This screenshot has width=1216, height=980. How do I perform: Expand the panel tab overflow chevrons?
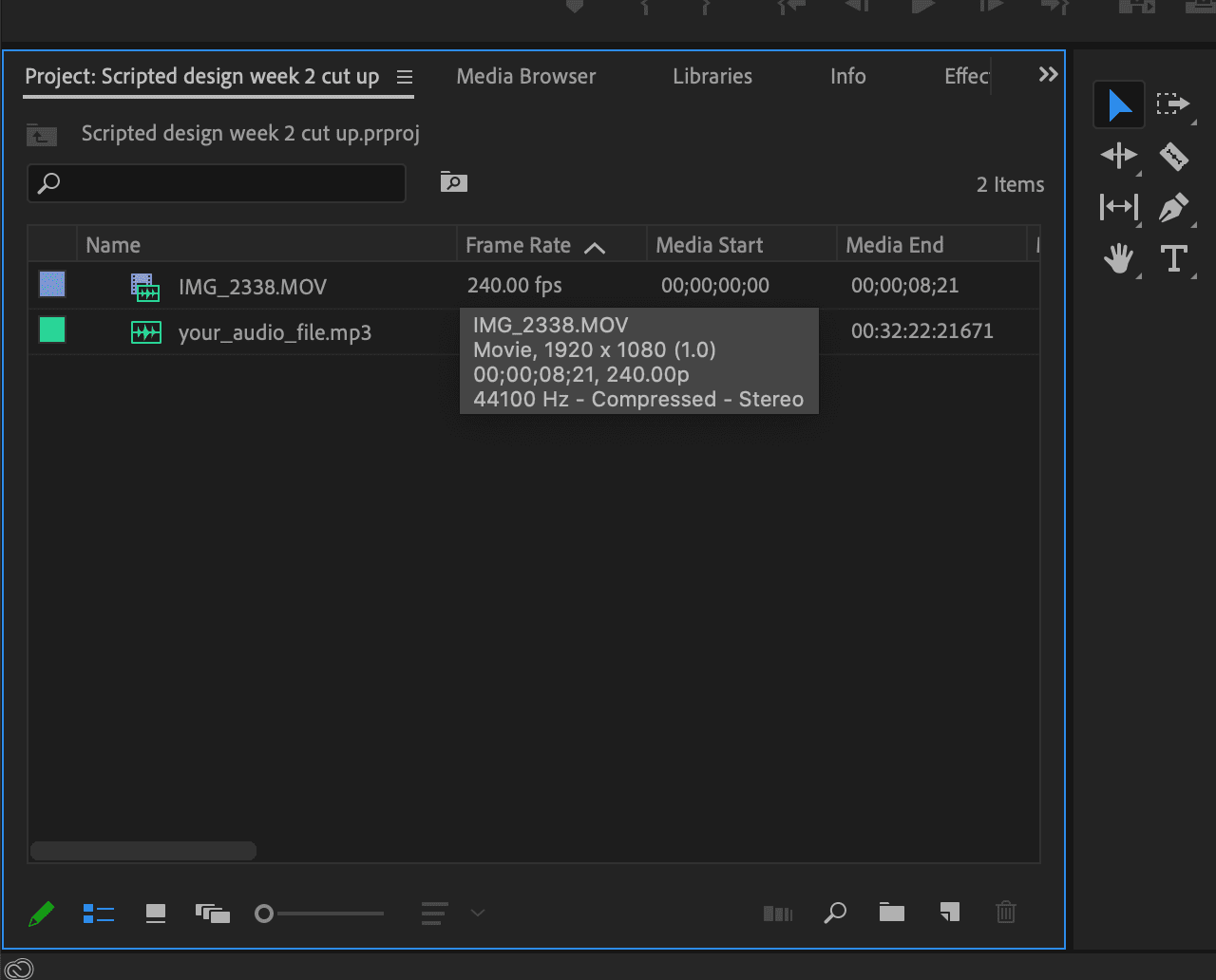(x=1048, y=75)
